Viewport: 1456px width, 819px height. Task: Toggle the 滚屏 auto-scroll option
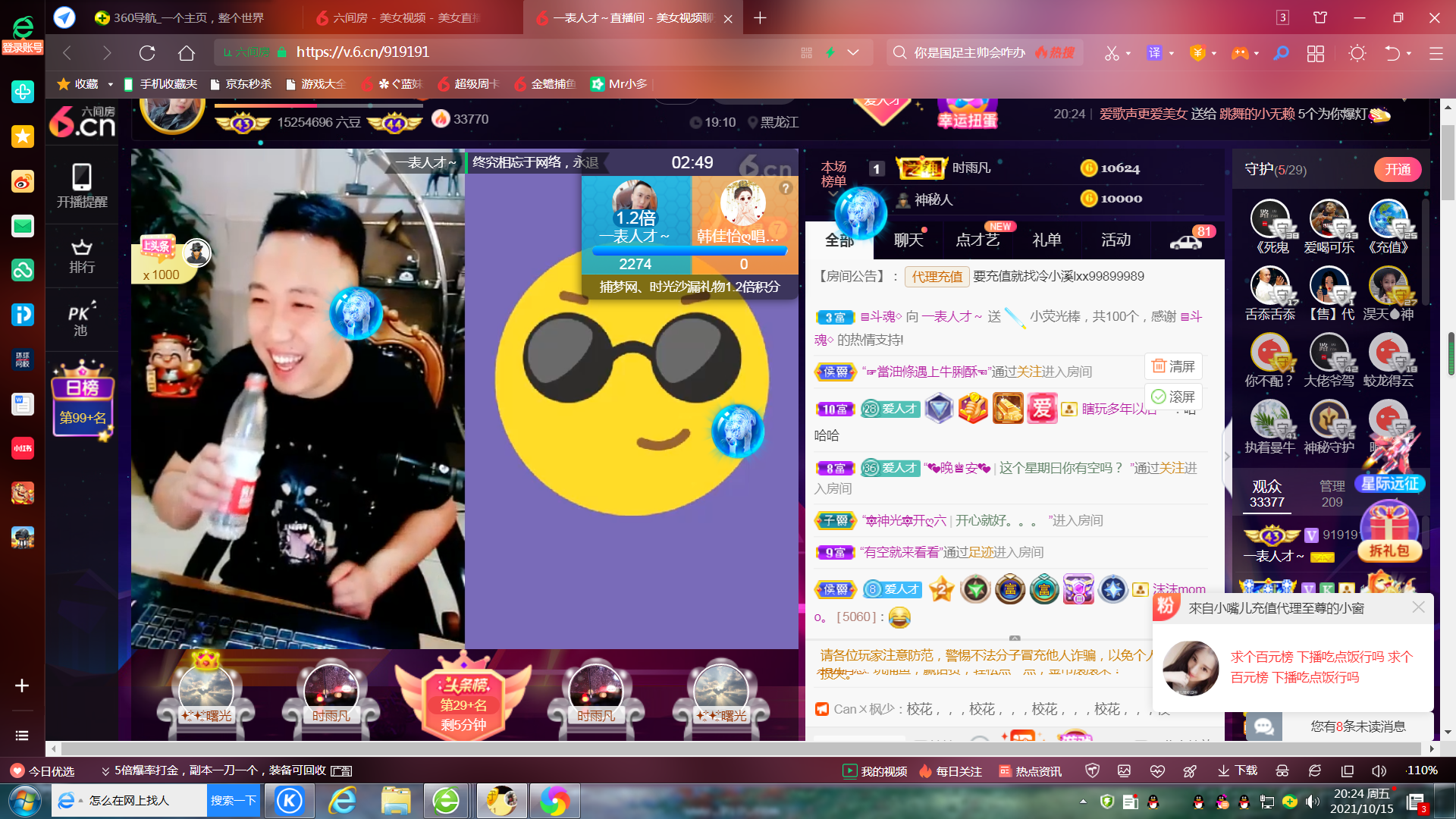(1174, 397)
